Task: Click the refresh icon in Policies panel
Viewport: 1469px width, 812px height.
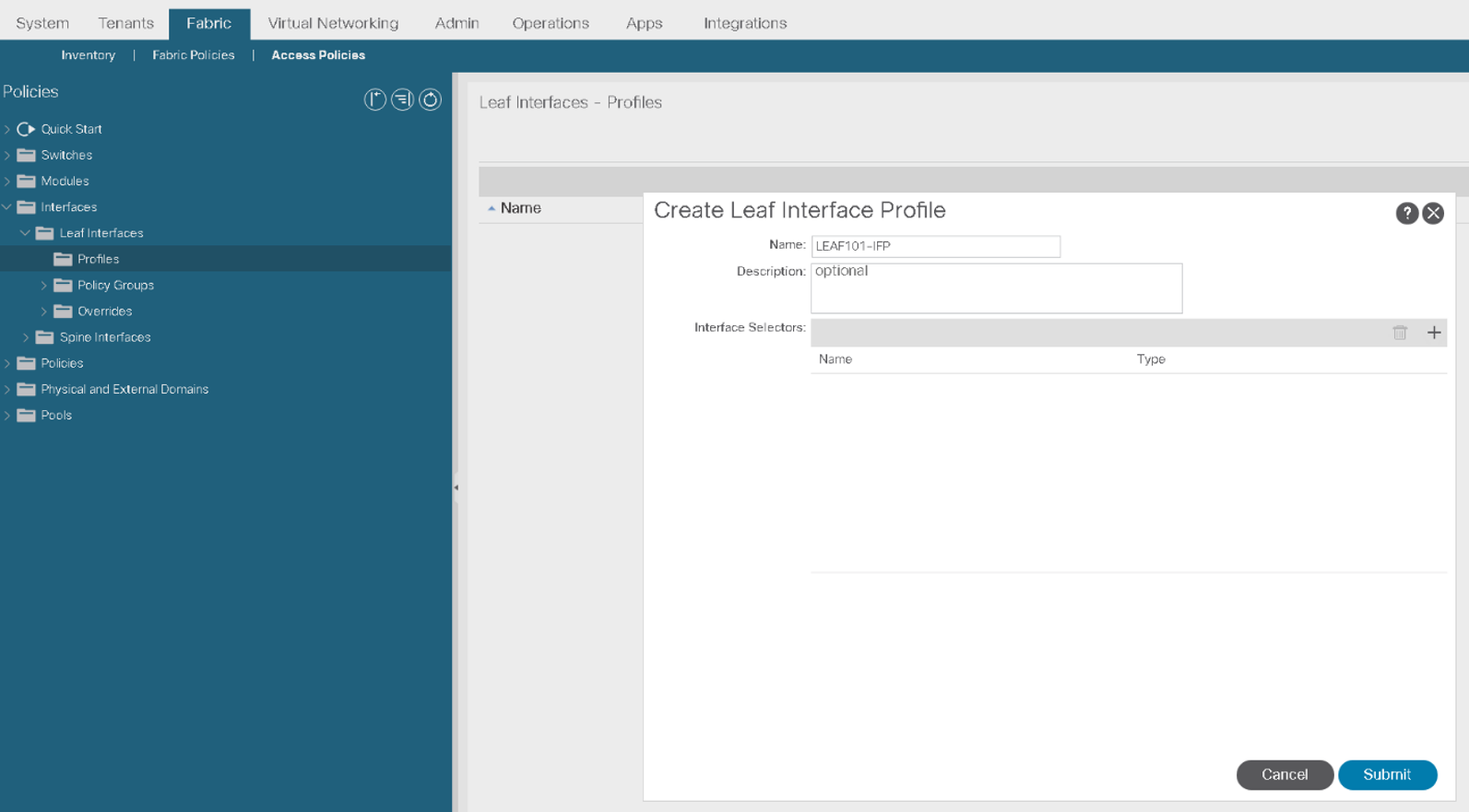Action: pyautogui.click(x=430, y=100)
